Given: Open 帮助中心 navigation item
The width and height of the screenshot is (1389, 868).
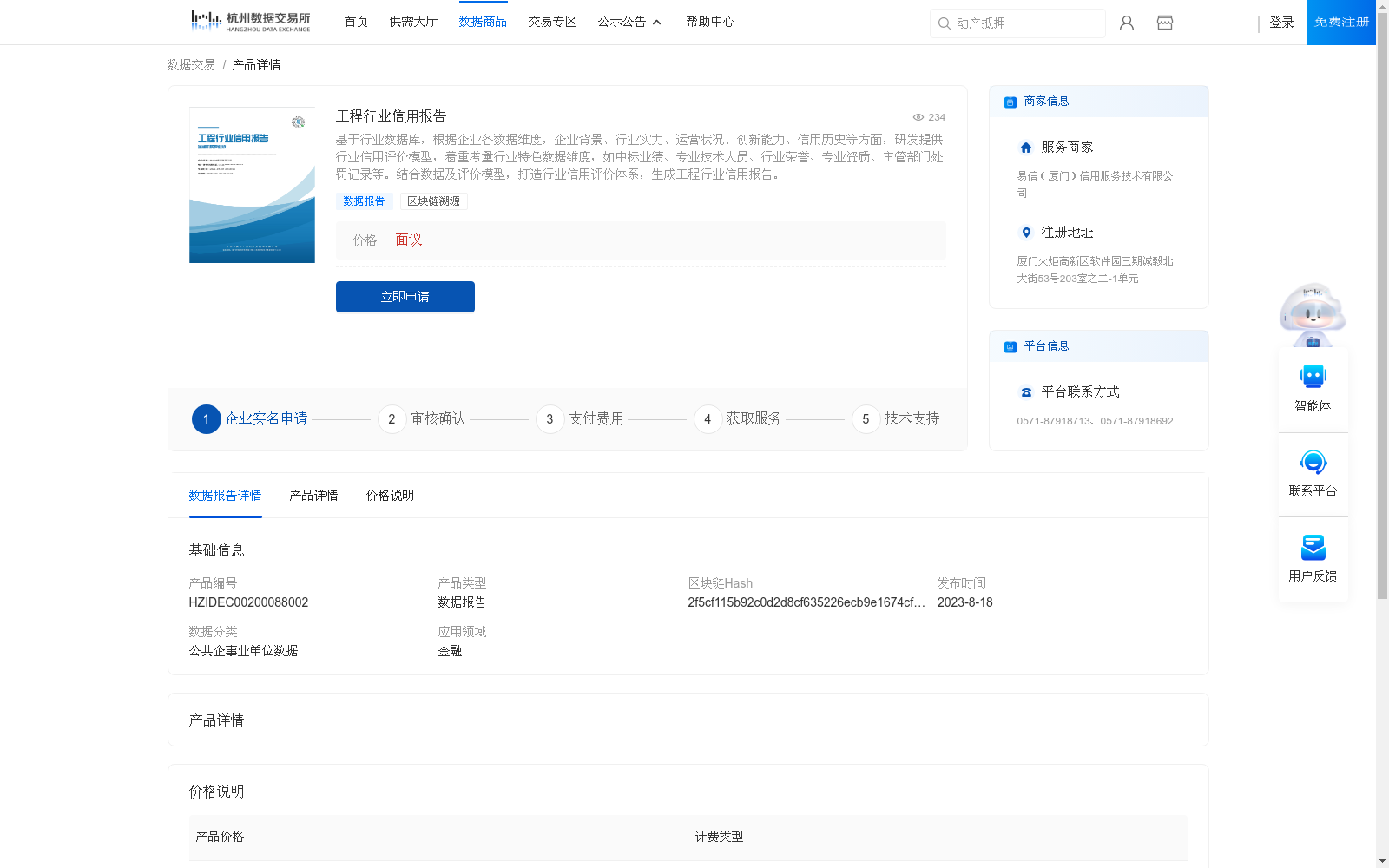Looking at the screenshot, I should (x=710, y=22).
